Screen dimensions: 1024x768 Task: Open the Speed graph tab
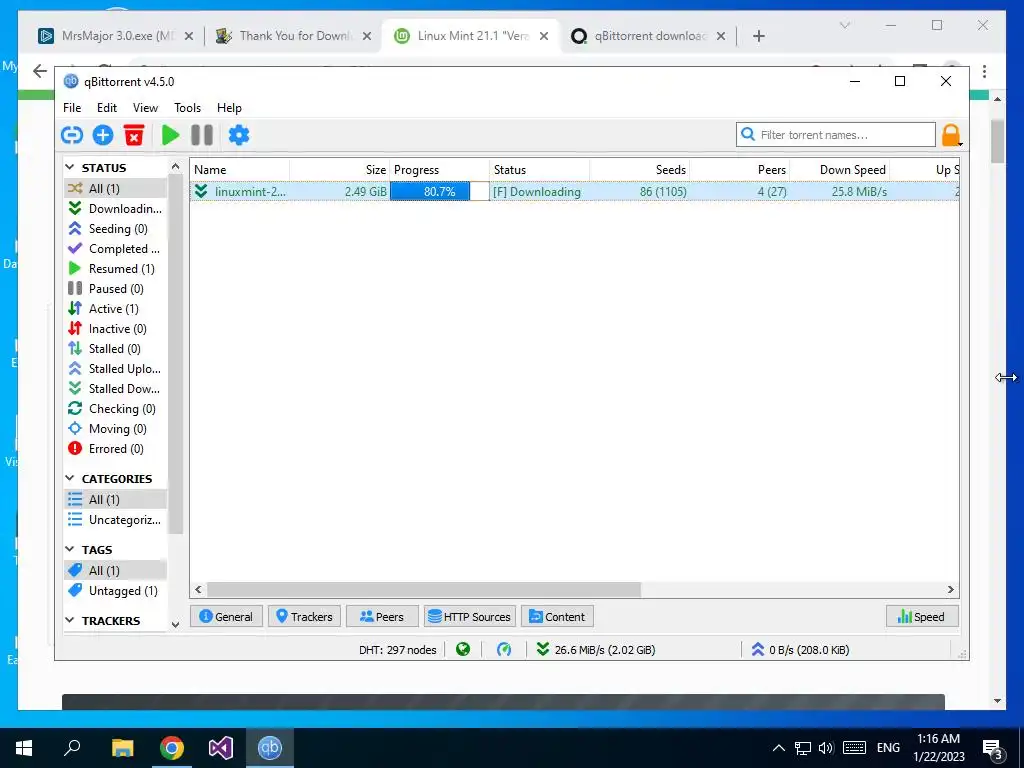tap(922, 616)
